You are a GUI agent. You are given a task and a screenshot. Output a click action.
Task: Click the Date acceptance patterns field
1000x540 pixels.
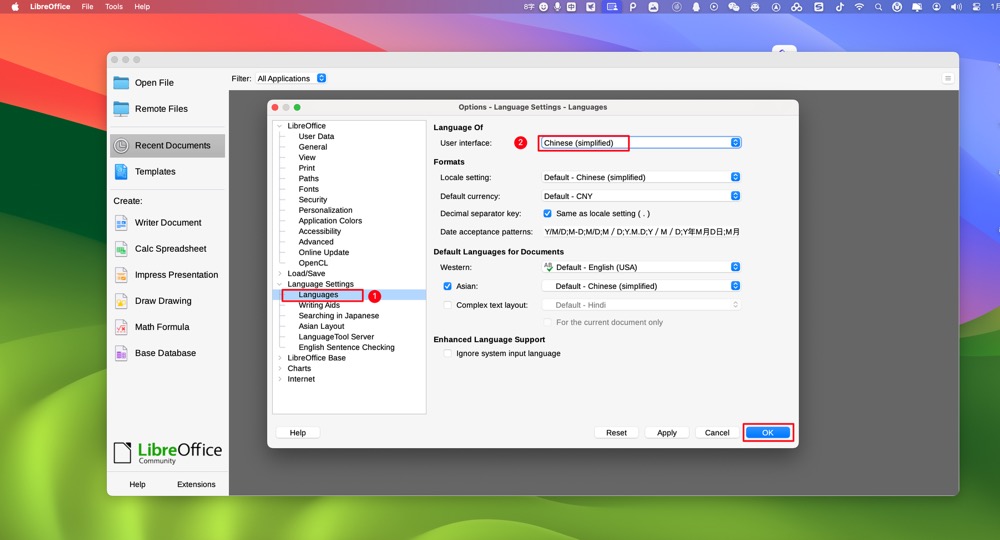point(641,232)
